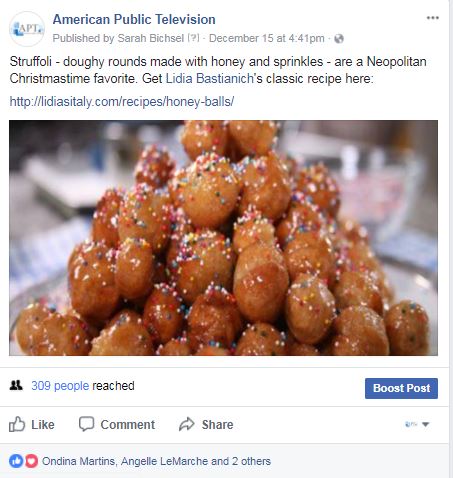Click the red heart reaction icon
The width and height of the screenshot is (453, 478).
(x=31, y=461)
